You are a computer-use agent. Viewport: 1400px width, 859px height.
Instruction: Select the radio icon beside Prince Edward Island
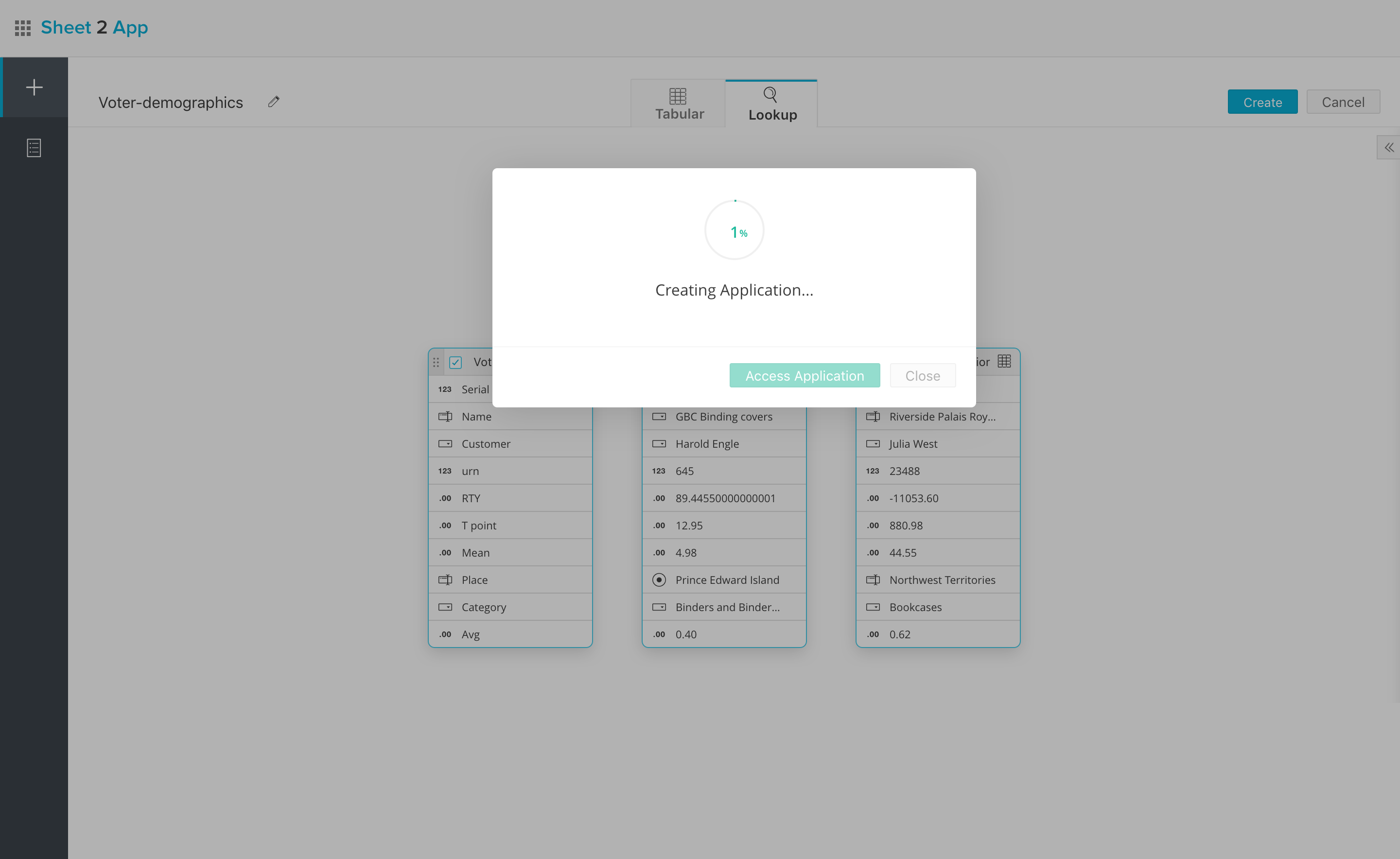click(659, 580)
